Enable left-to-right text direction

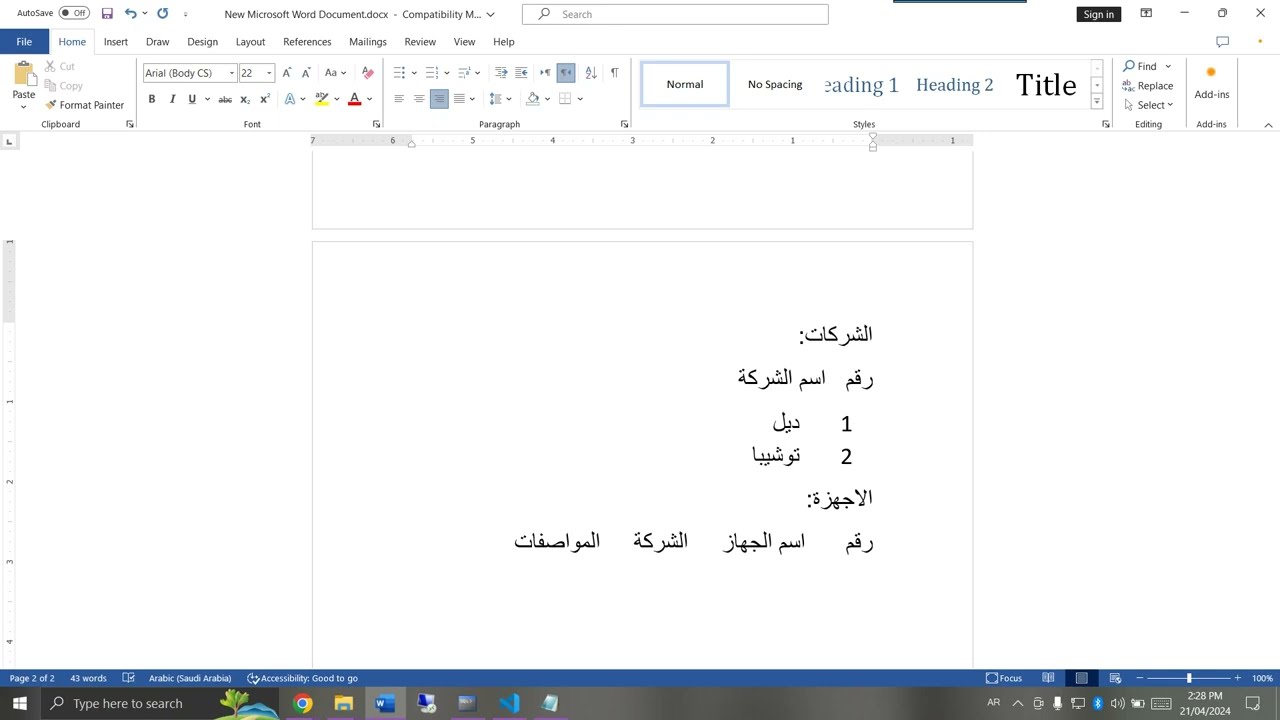545,73
